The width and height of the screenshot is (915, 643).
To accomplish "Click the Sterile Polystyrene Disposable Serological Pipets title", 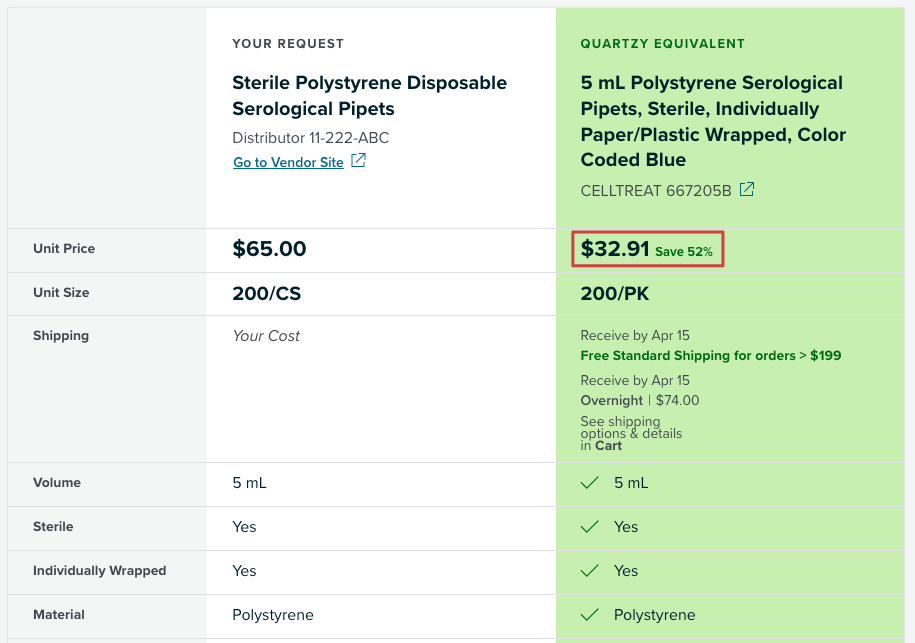I will pos(369,96).
